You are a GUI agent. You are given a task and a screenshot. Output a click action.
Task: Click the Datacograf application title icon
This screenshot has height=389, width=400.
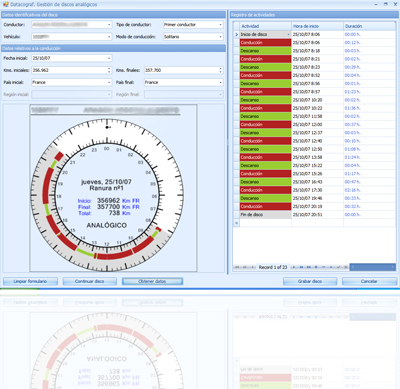tap(5, 4)
